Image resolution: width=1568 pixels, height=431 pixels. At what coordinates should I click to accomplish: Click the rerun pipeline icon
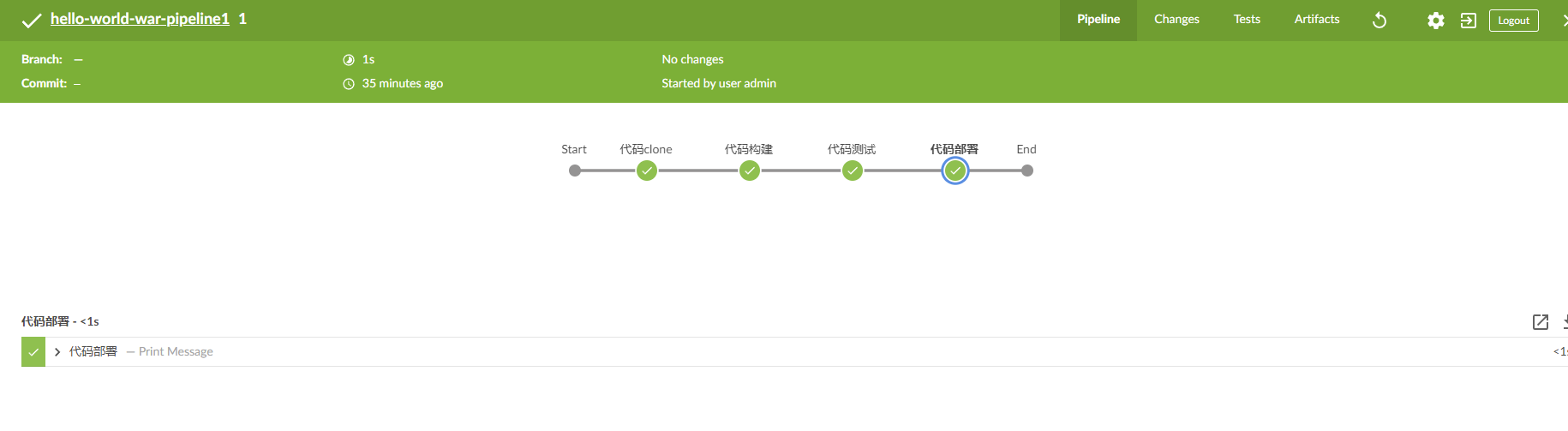click(x=1379, y=20)
